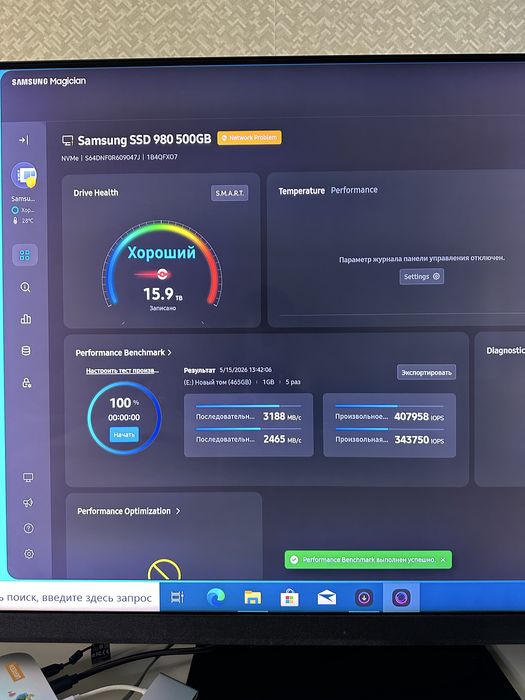Open the monitor icon in lower sidebar
The height and width of the screenshot is (700, 525).
pos(28,477)
